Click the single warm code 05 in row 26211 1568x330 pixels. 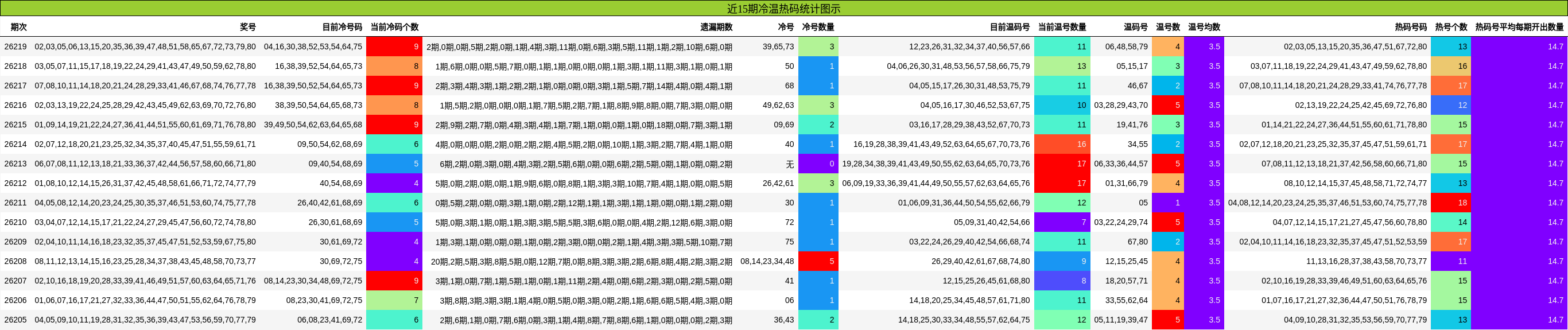[x=1143, y=203]
